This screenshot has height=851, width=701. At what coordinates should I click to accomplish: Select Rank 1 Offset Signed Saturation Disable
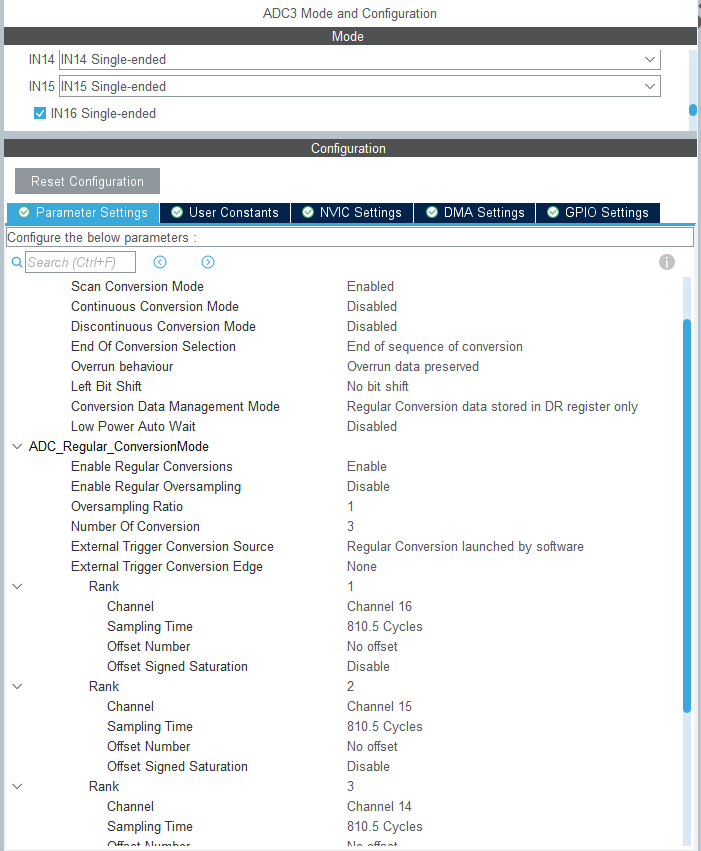point(368,666)
